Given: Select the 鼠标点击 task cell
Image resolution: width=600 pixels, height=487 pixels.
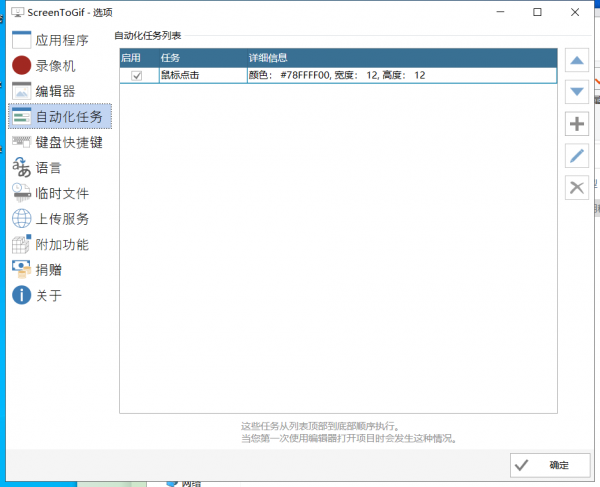Looking at the screenshot, I should click(203, 75).
